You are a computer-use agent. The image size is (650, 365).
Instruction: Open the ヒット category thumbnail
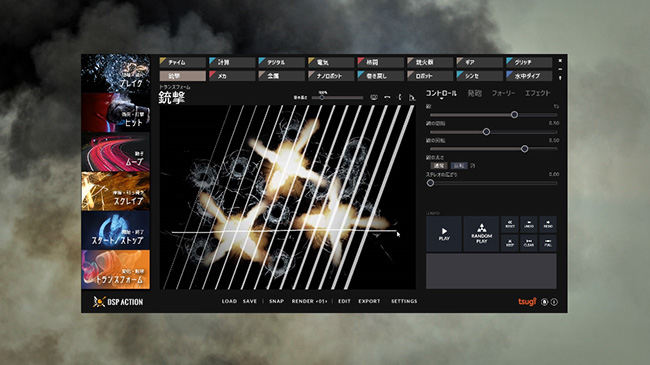(116, 112)
